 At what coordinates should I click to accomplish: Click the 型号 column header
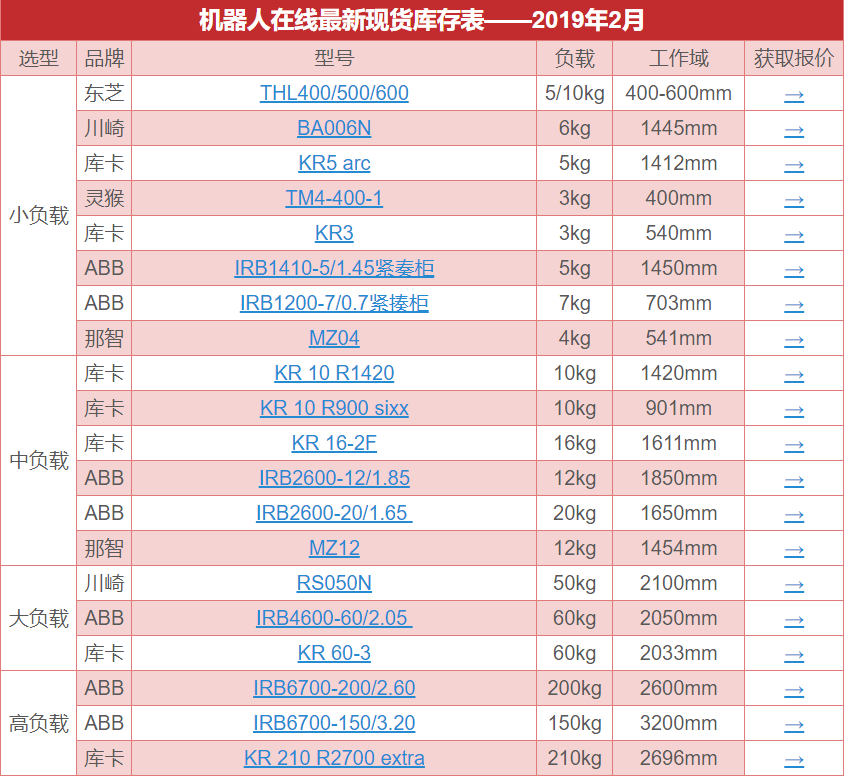[x=334, y=58]
